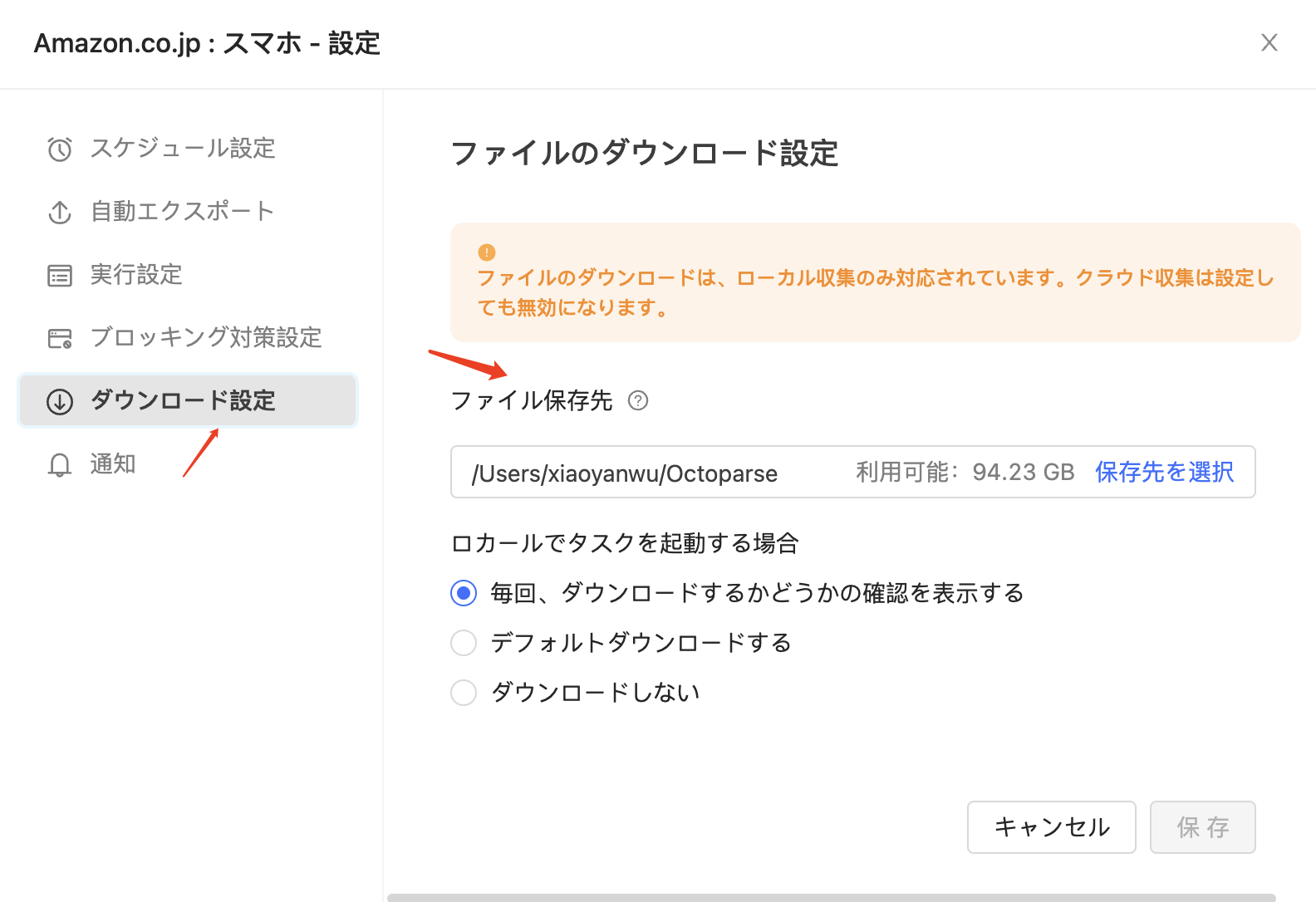Click the download arrow icon beside ダウンロード設定

coord(60,402)
